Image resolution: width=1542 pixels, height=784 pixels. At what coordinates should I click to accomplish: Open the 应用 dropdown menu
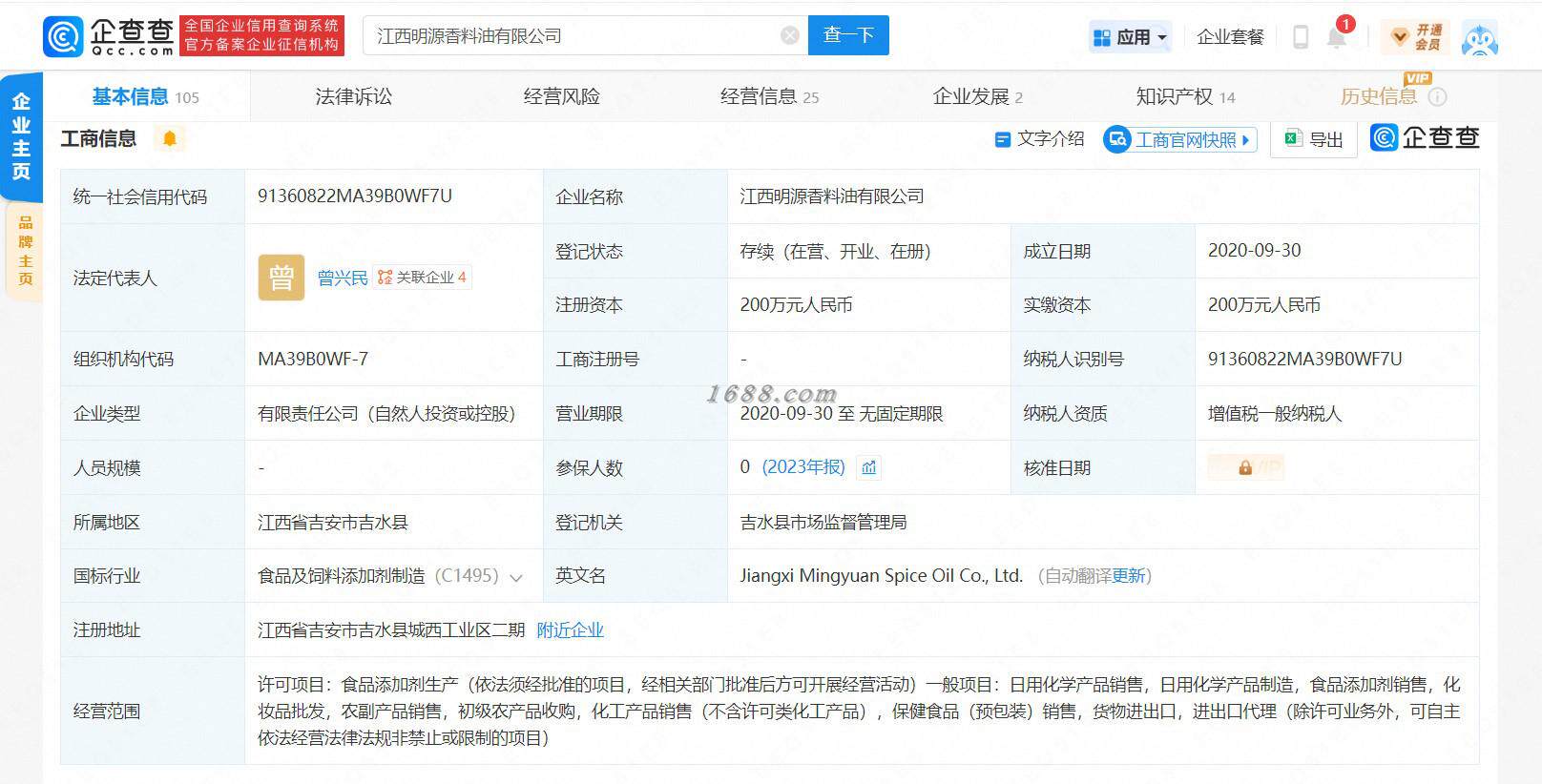pyautogui.click(x=1130, y=37)
